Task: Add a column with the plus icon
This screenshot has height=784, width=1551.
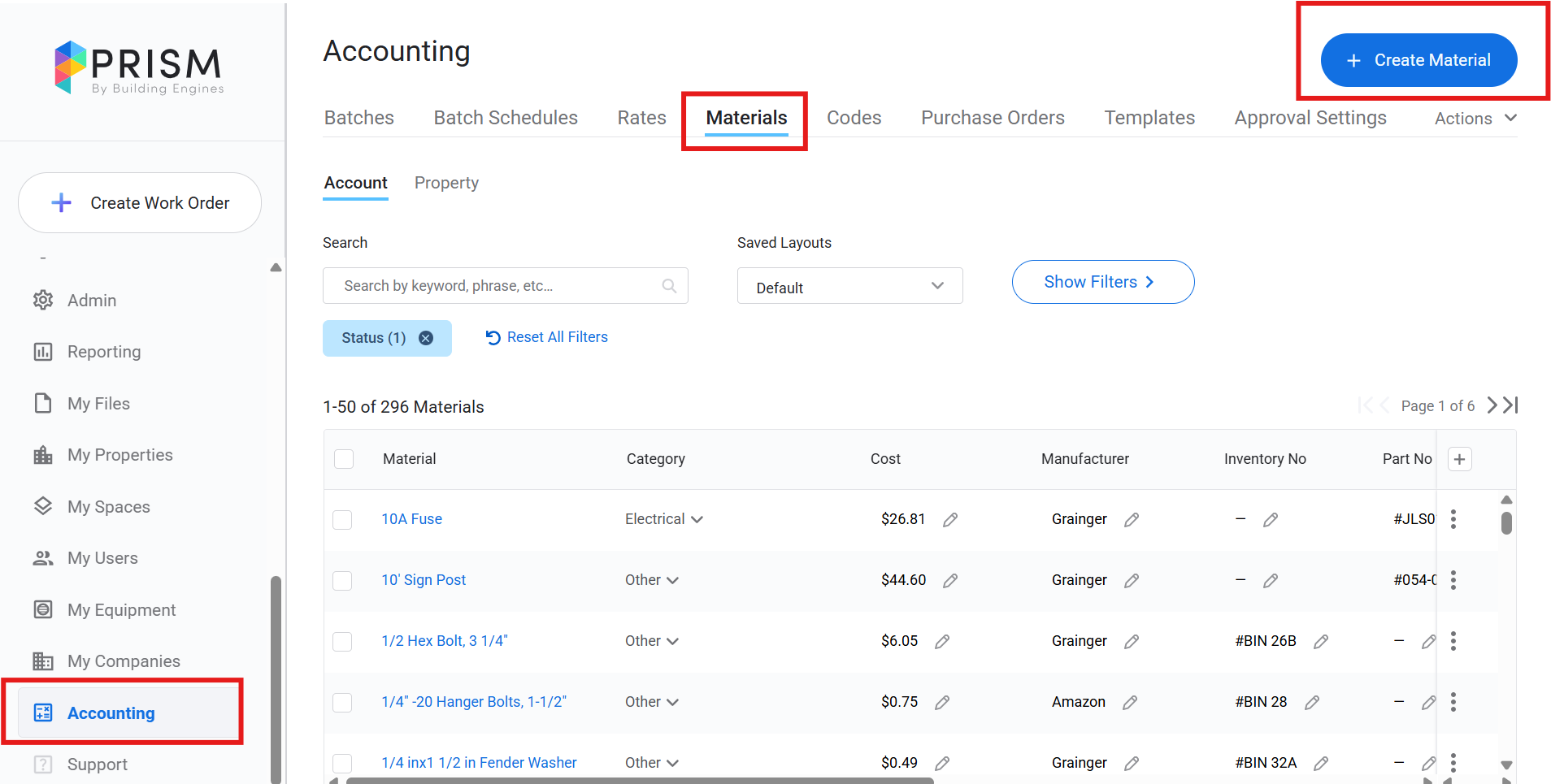Action: (x=1460, y=459)
